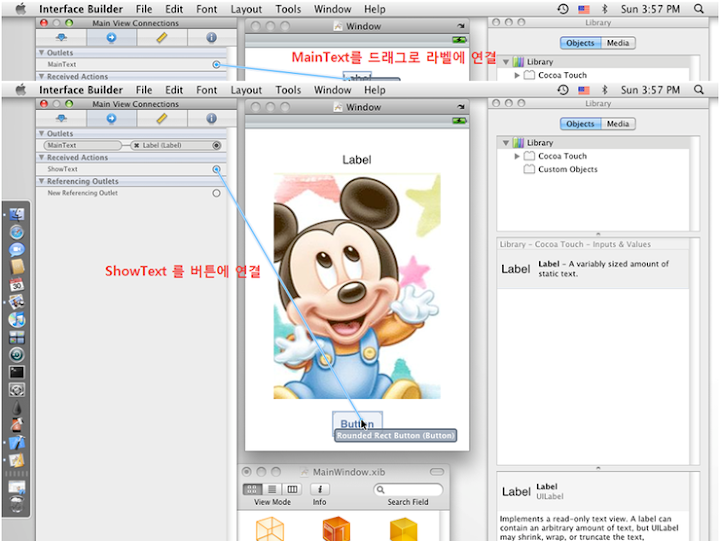Switch to the Media tab in Library
Image resolution: width=720 pixels, height=541 pixels.
point(618,124)
